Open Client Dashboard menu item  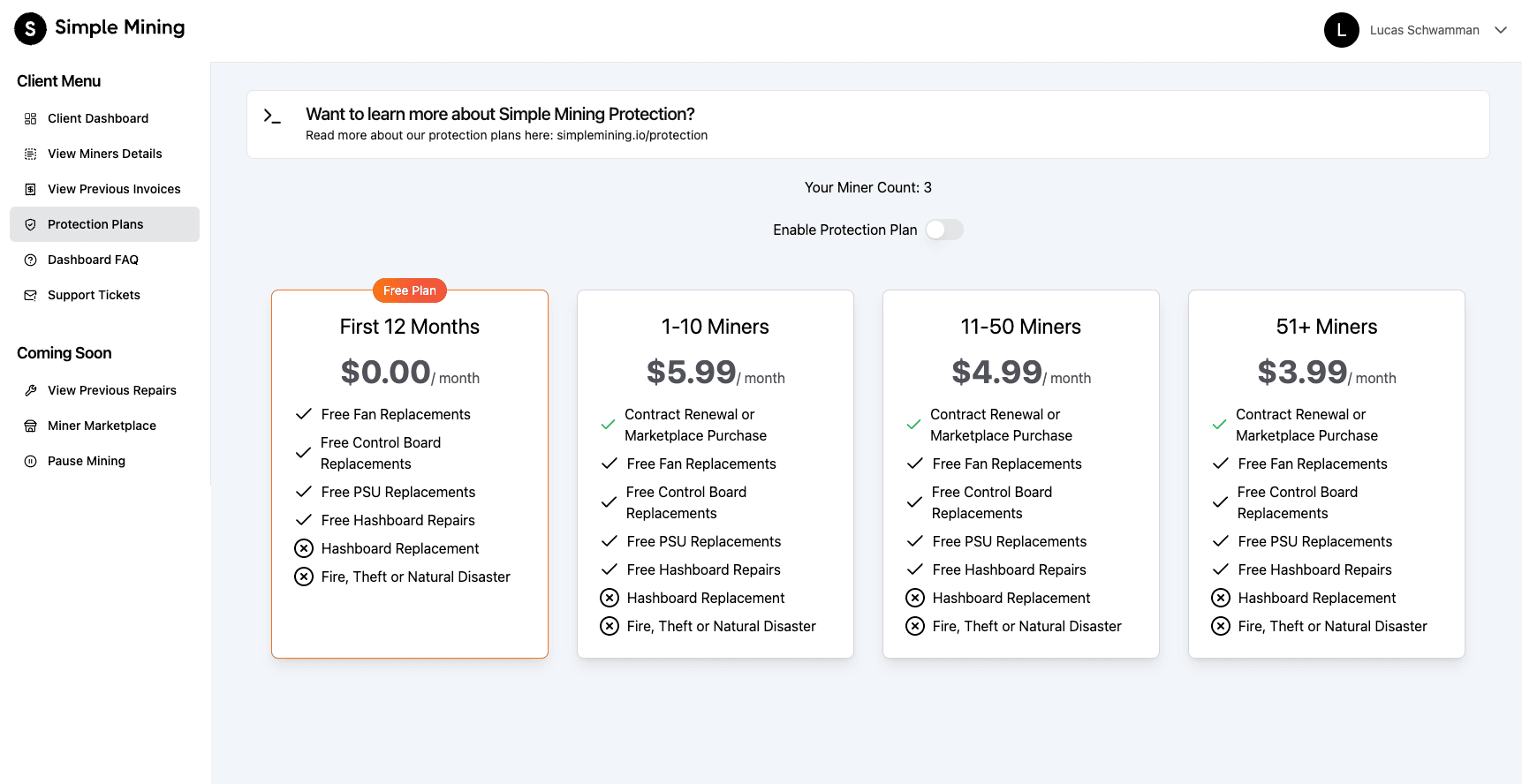[x=104, y=118]
